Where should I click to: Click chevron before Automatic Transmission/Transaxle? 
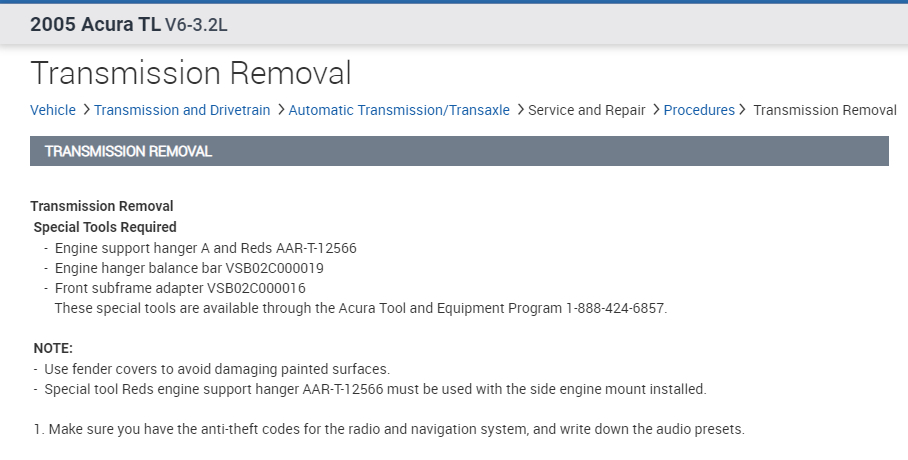[x=281, y=110]
